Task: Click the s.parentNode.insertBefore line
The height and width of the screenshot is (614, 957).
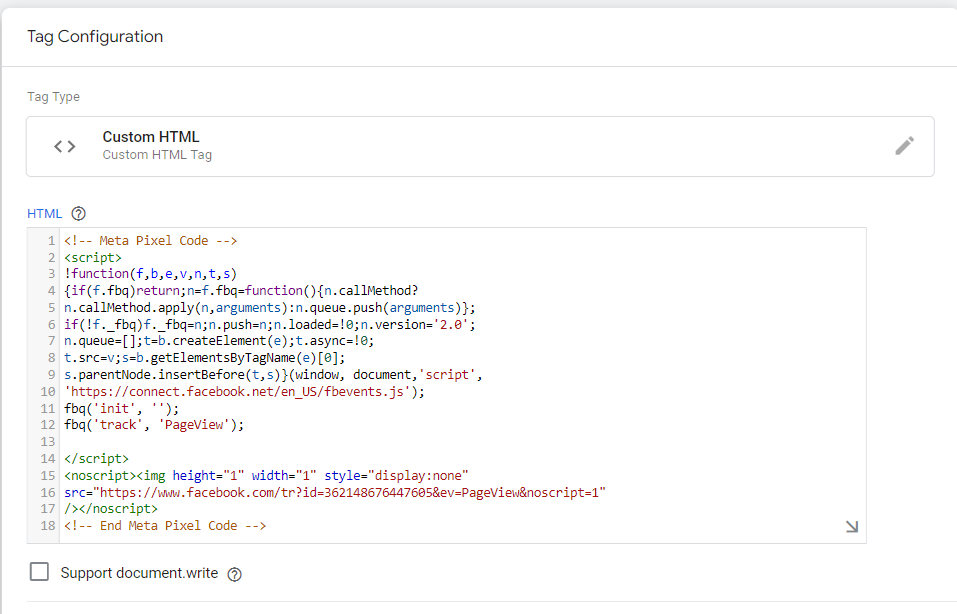Action: [x=273, y=375]
